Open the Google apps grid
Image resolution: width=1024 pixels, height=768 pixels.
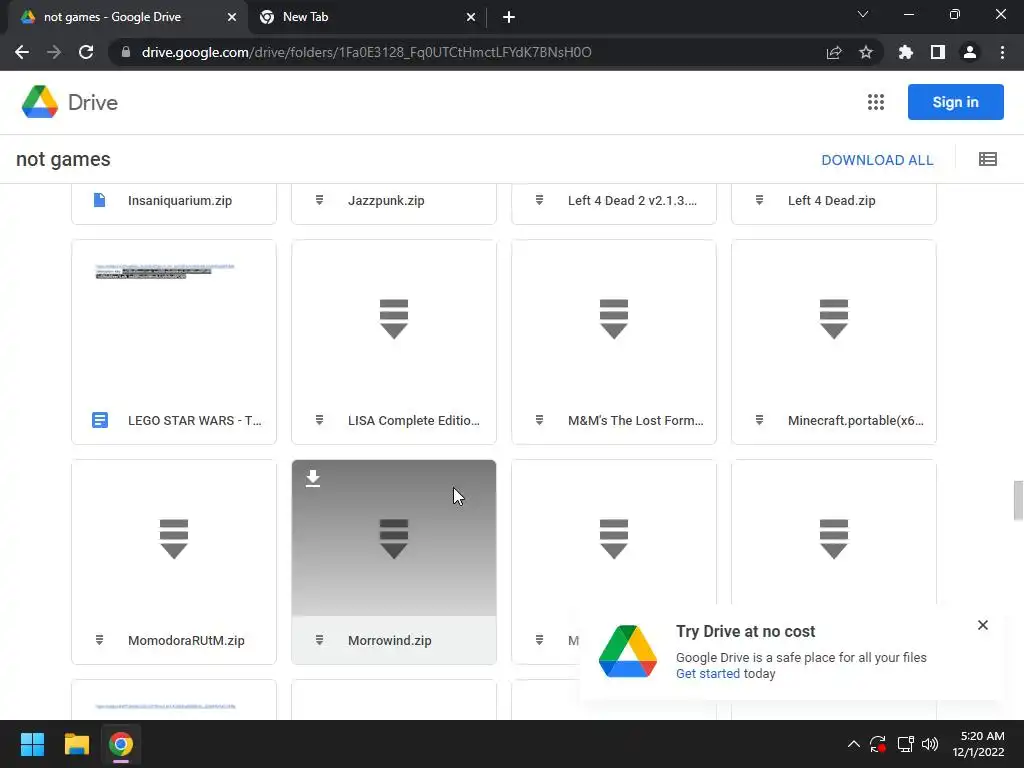pos(876,102)
